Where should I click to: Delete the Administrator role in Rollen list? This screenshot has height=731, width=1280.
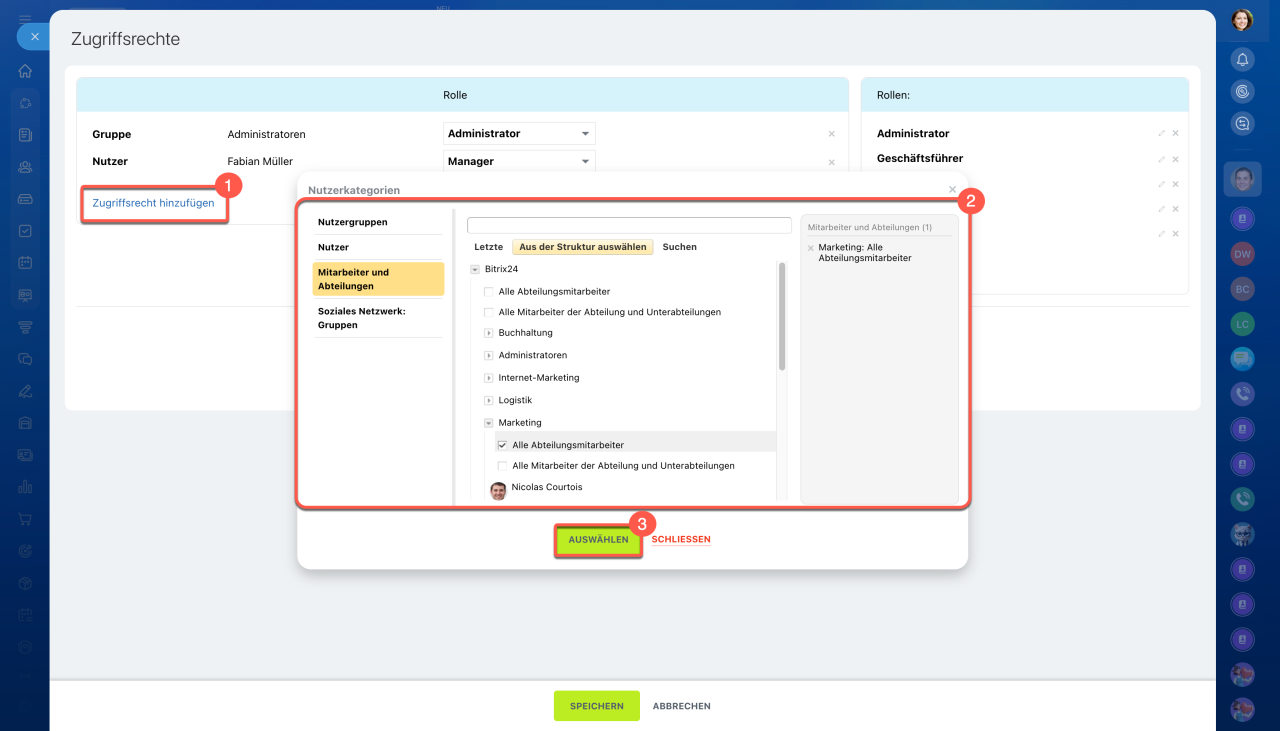click(1176, 133)
